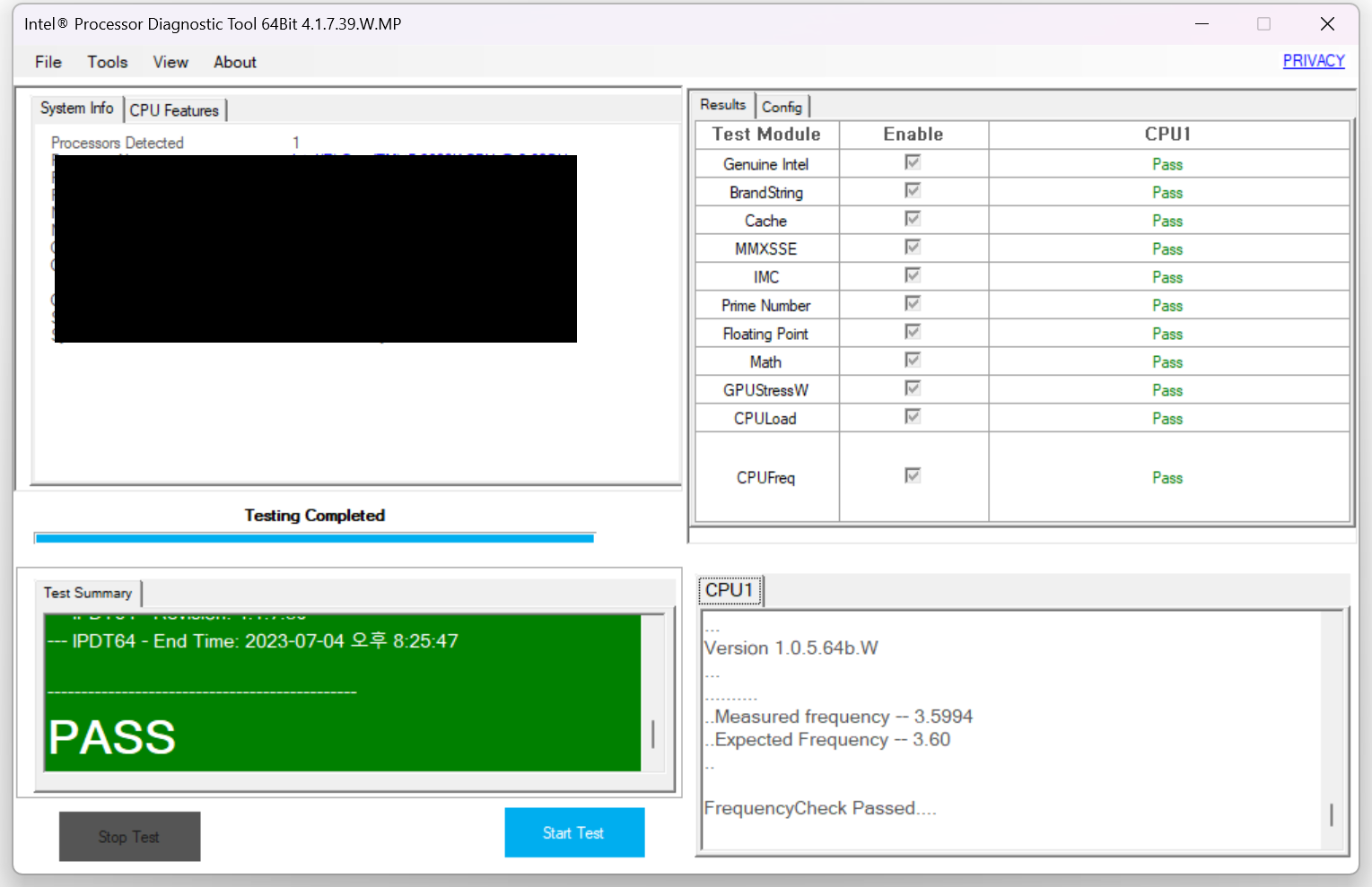Screen dimensions: 1372x887
Task: Click the Pass result for Genuine Intel
Action: tap(1167, 164)
